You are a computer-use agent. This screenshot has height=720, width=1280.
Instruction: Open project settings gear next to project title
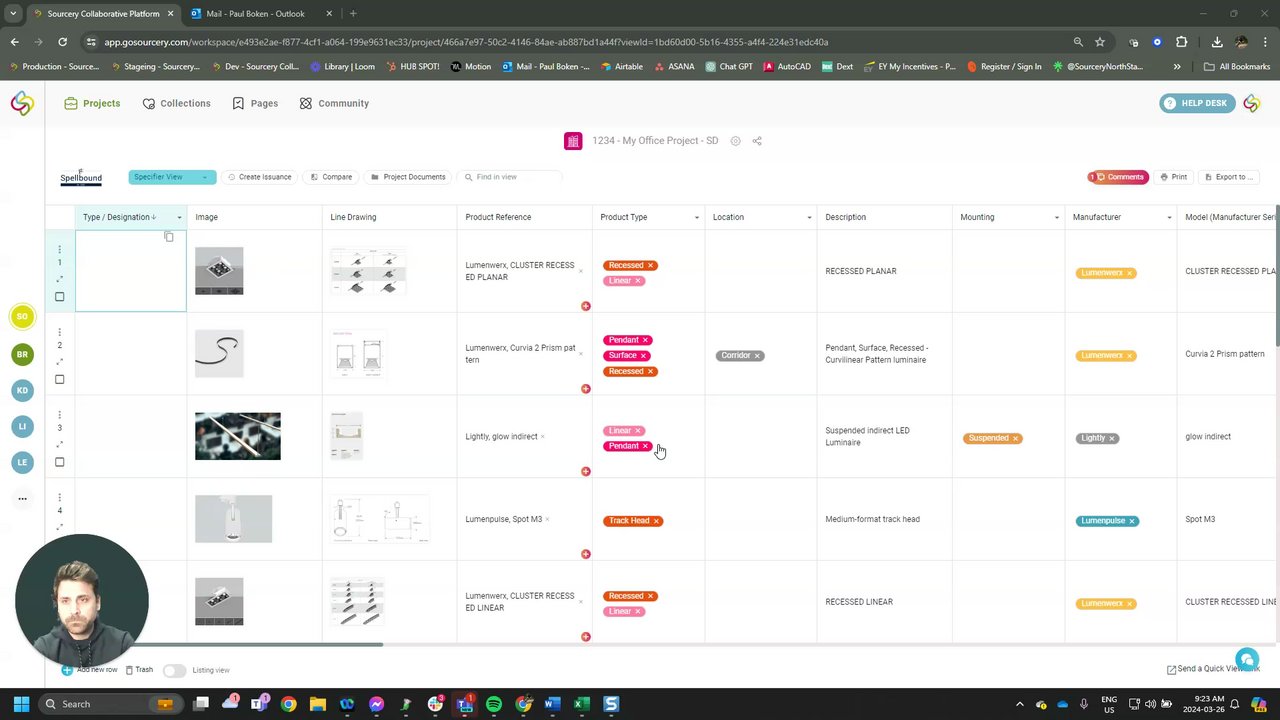[x=735, y=141]
